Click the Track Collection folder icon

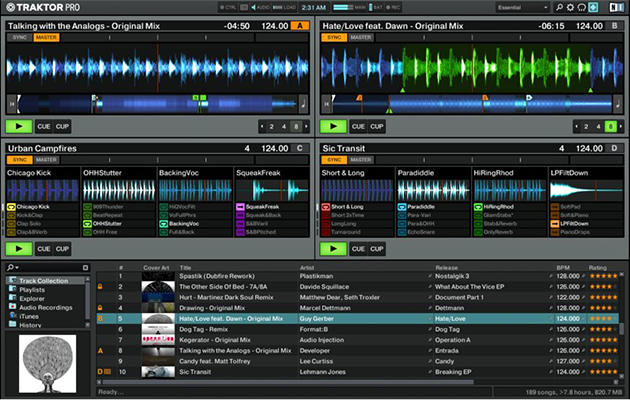click(11, 279)
